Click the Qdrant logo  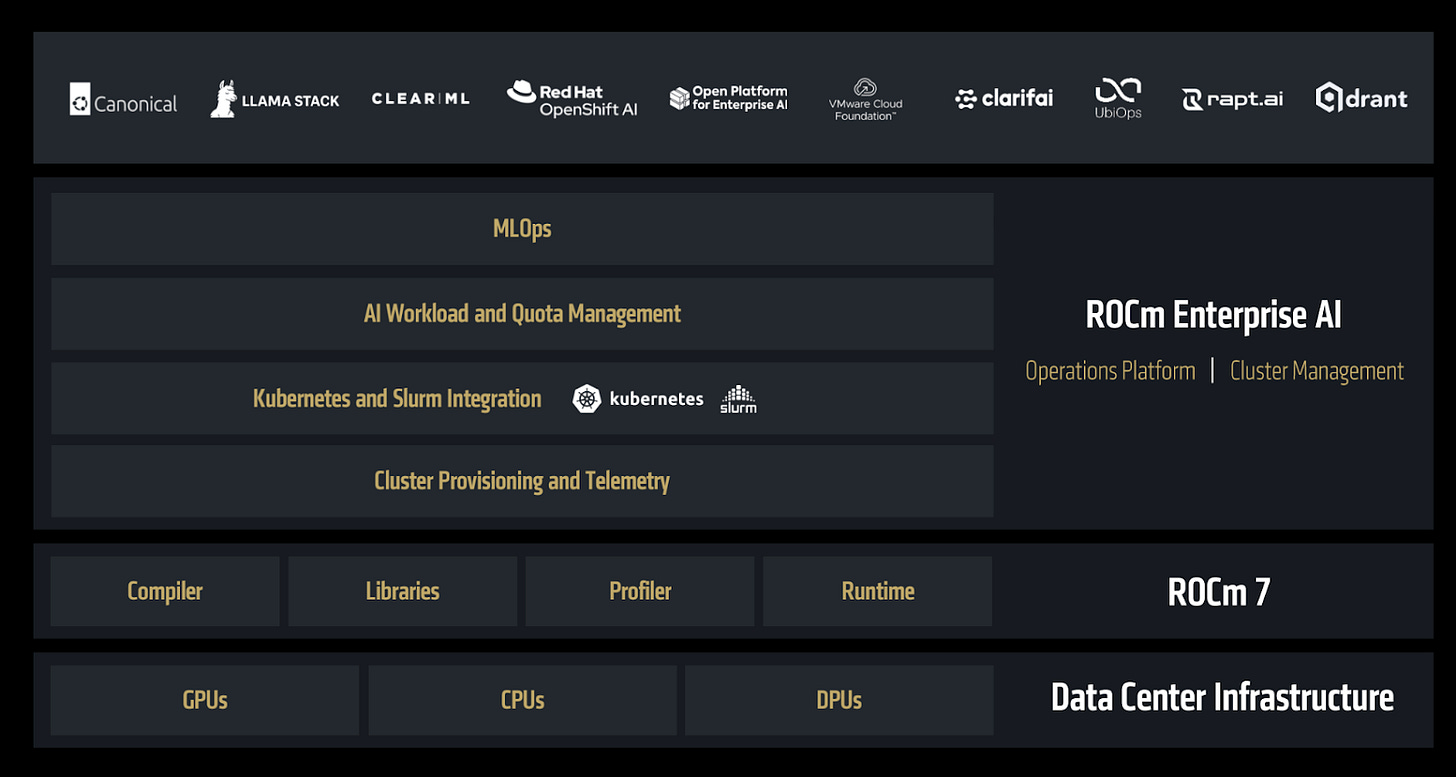click(x=1361, y=98)
